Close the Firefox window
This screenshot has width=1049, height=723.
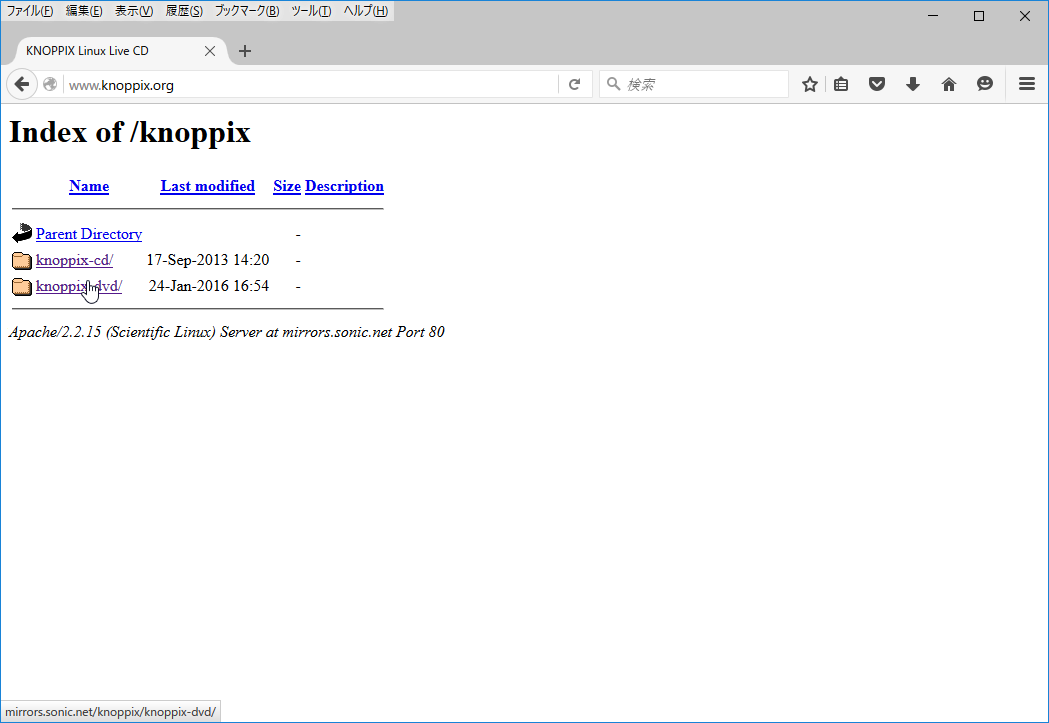click(1024, 15)
